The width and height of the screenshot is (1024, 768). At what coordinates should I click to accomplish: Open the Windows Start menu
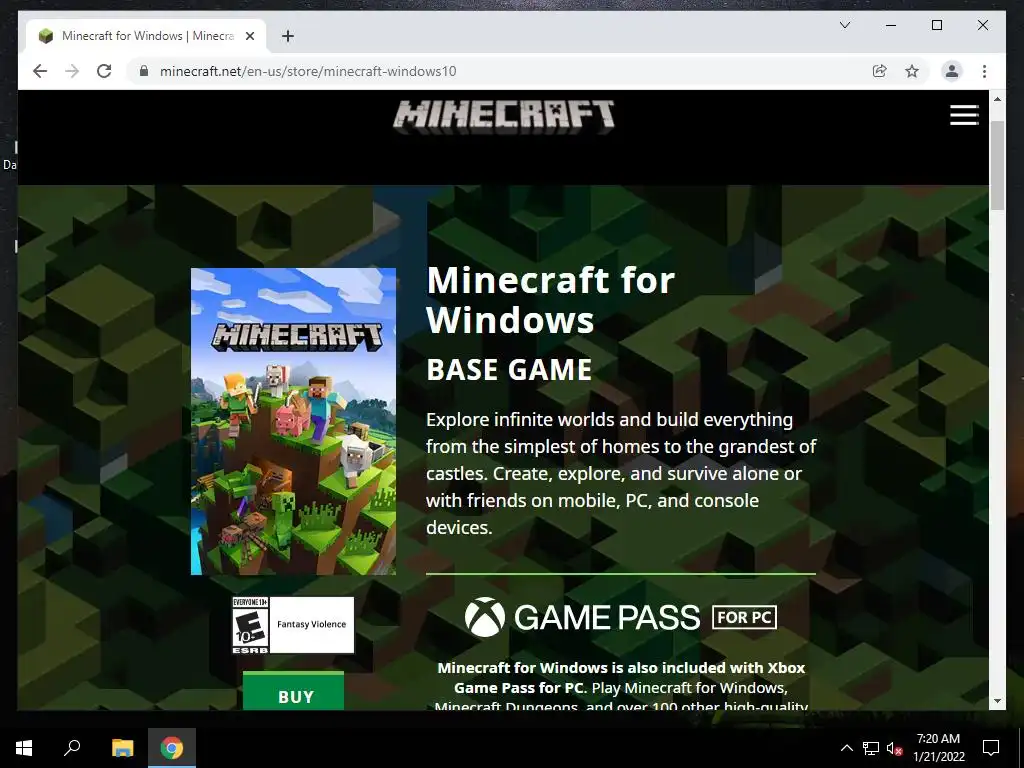[x=24, y=748]
